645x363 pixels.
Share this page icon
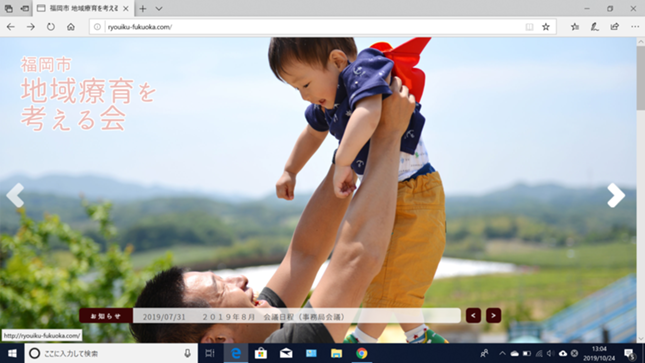tap(615, 27)
